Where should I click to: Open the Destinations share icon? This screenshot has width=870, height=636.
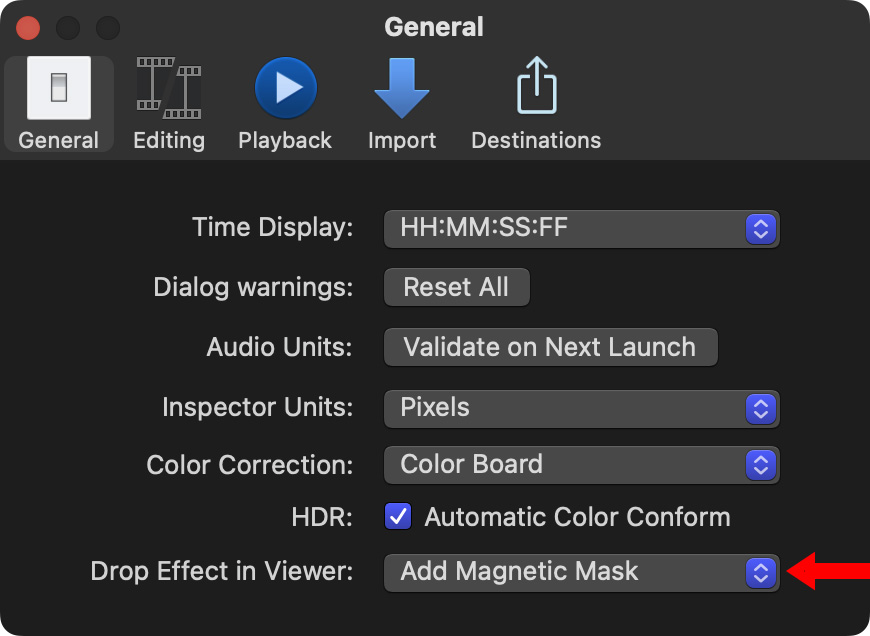pyautogui.click(x=536, y=88)
